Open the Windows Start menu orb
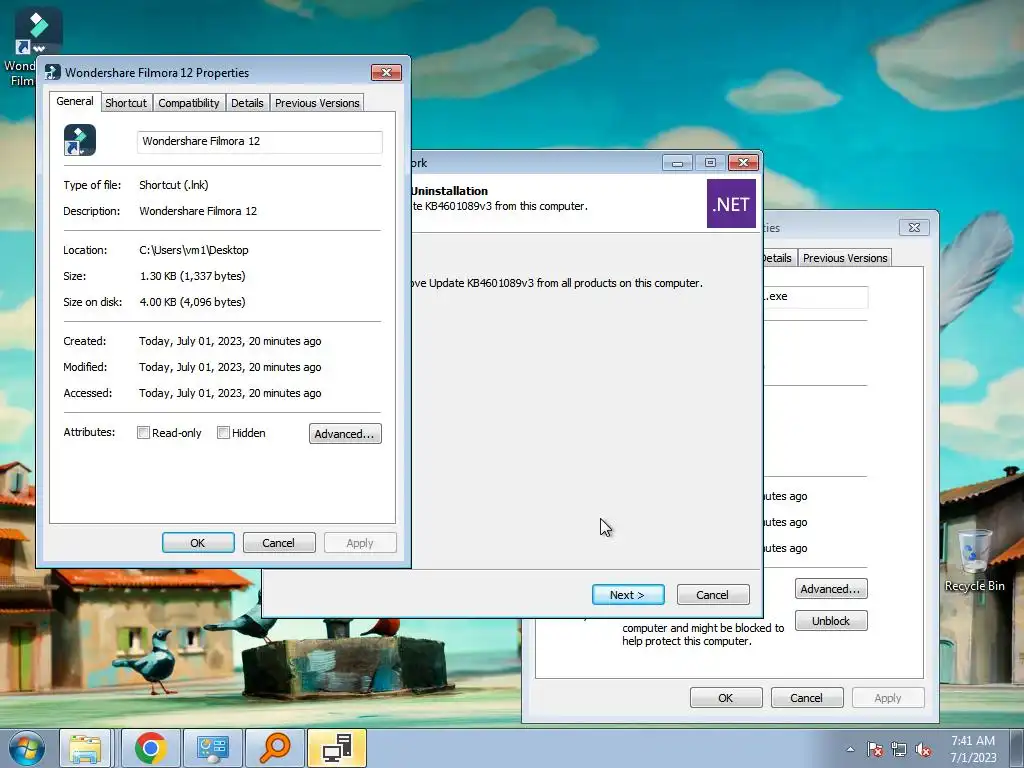 click(x=27, y=748)
